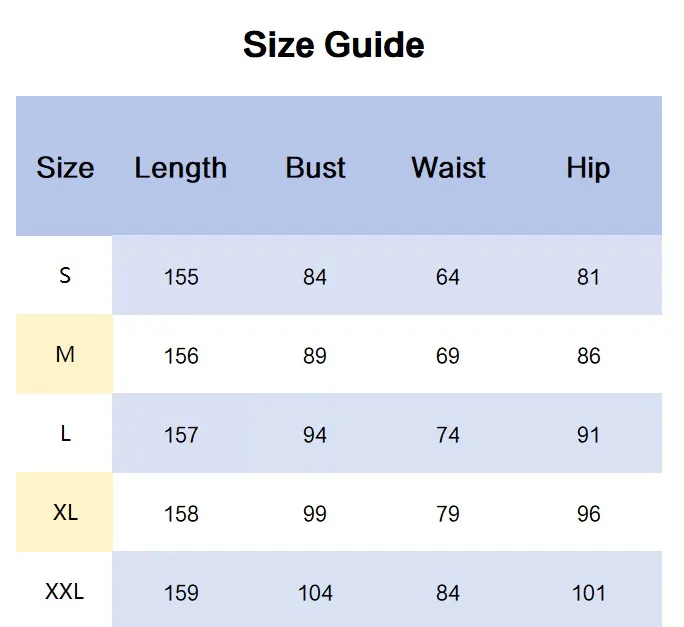Click the Bust column header

click(x=315, y=168)
